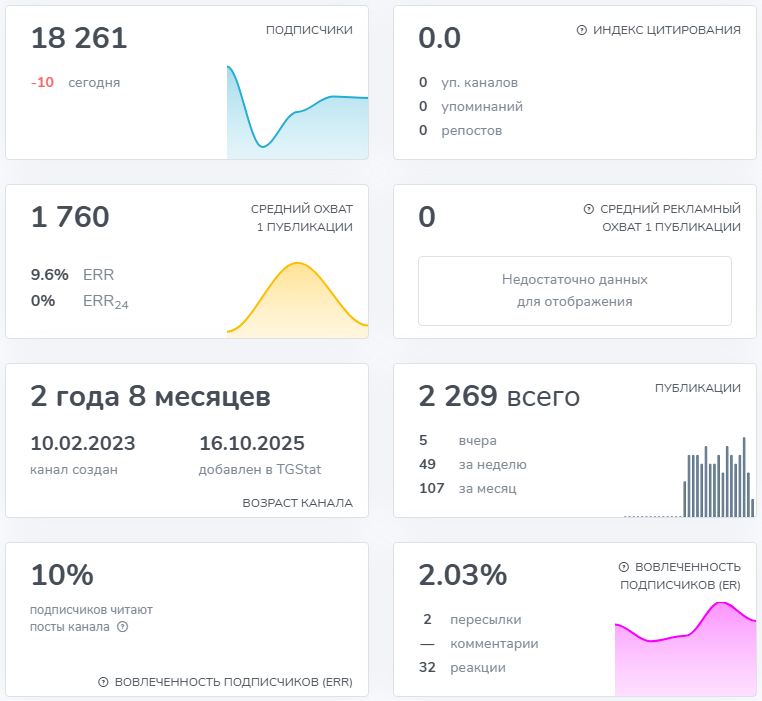Click help icon beside Индекс цитирования
The height and width of the screenshot is (701, 762).
coord(582,30)
